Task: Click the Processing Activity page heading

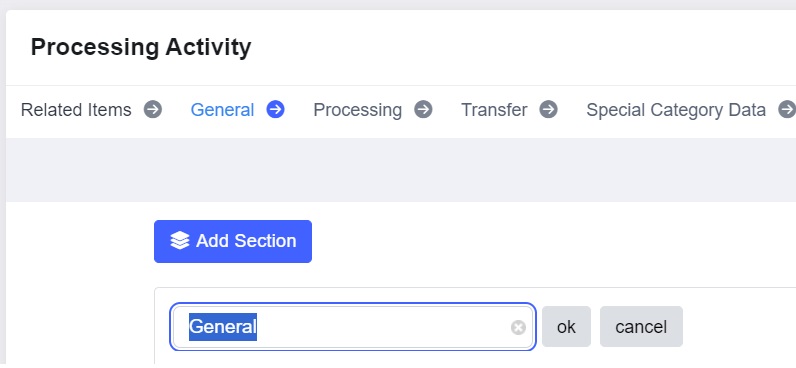Action: (x=141, y=47)
